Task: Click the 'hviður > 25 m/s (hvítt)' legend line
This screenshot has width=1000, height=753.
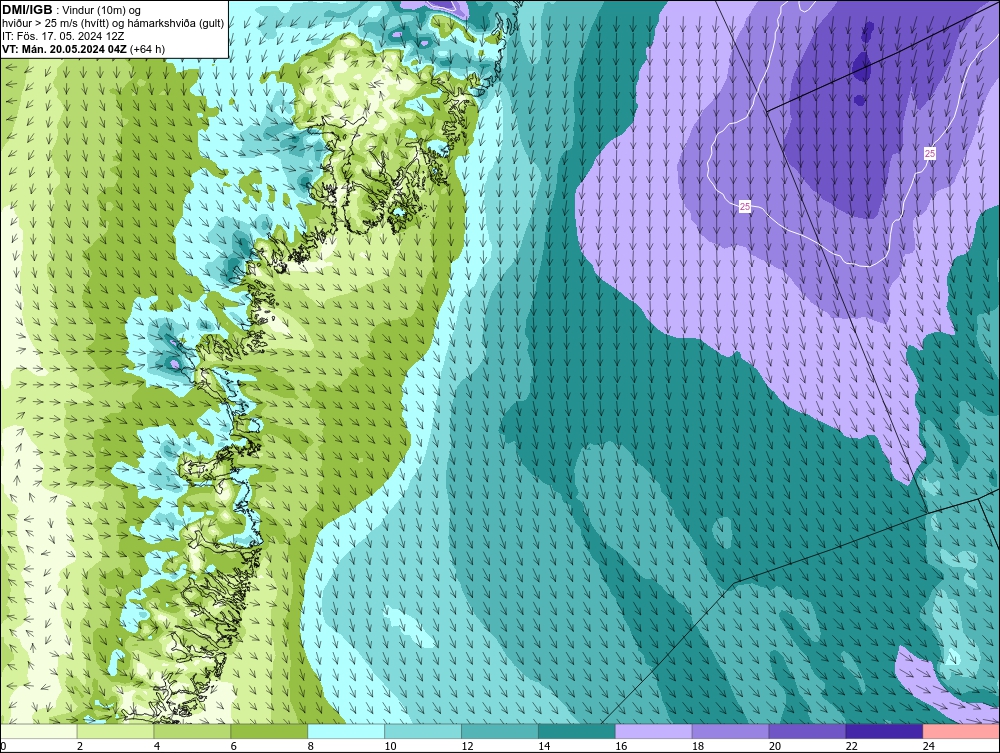Action: [x=114, y=24]
